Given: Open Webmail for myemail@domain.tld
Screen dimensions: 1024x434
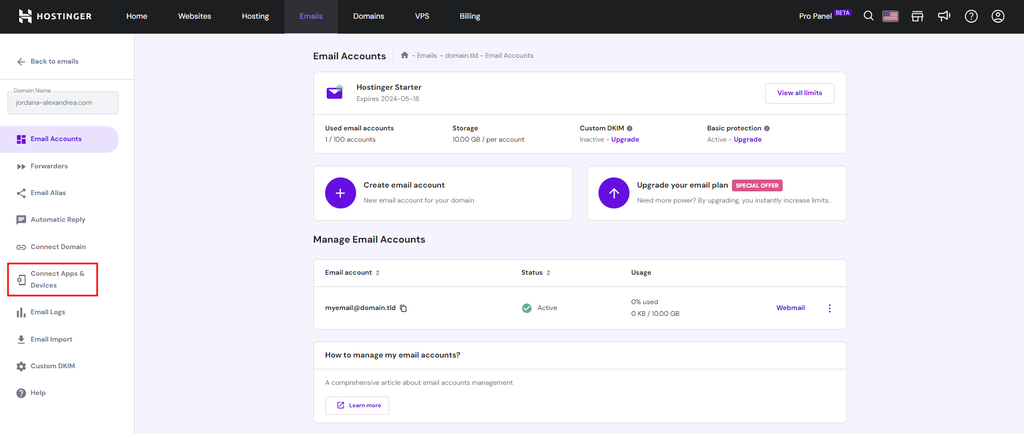Looking at the screenshot, I should click(790, 308).
